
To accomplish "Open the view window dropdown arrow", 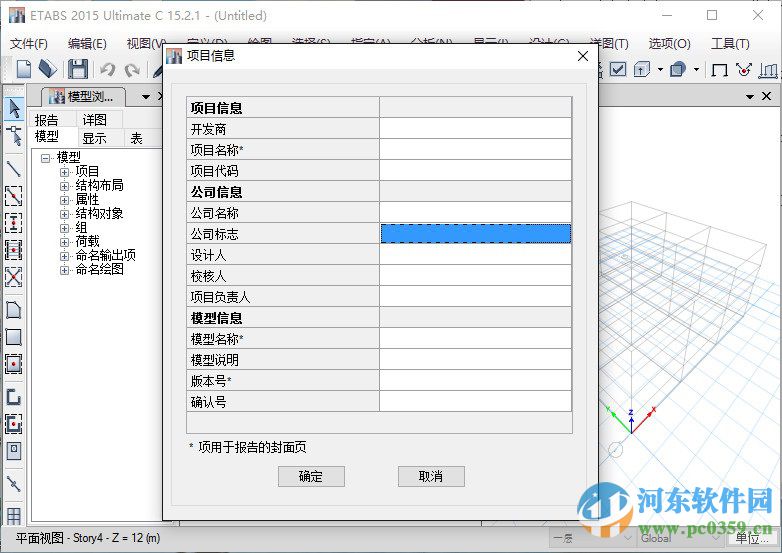I will 750,97.
